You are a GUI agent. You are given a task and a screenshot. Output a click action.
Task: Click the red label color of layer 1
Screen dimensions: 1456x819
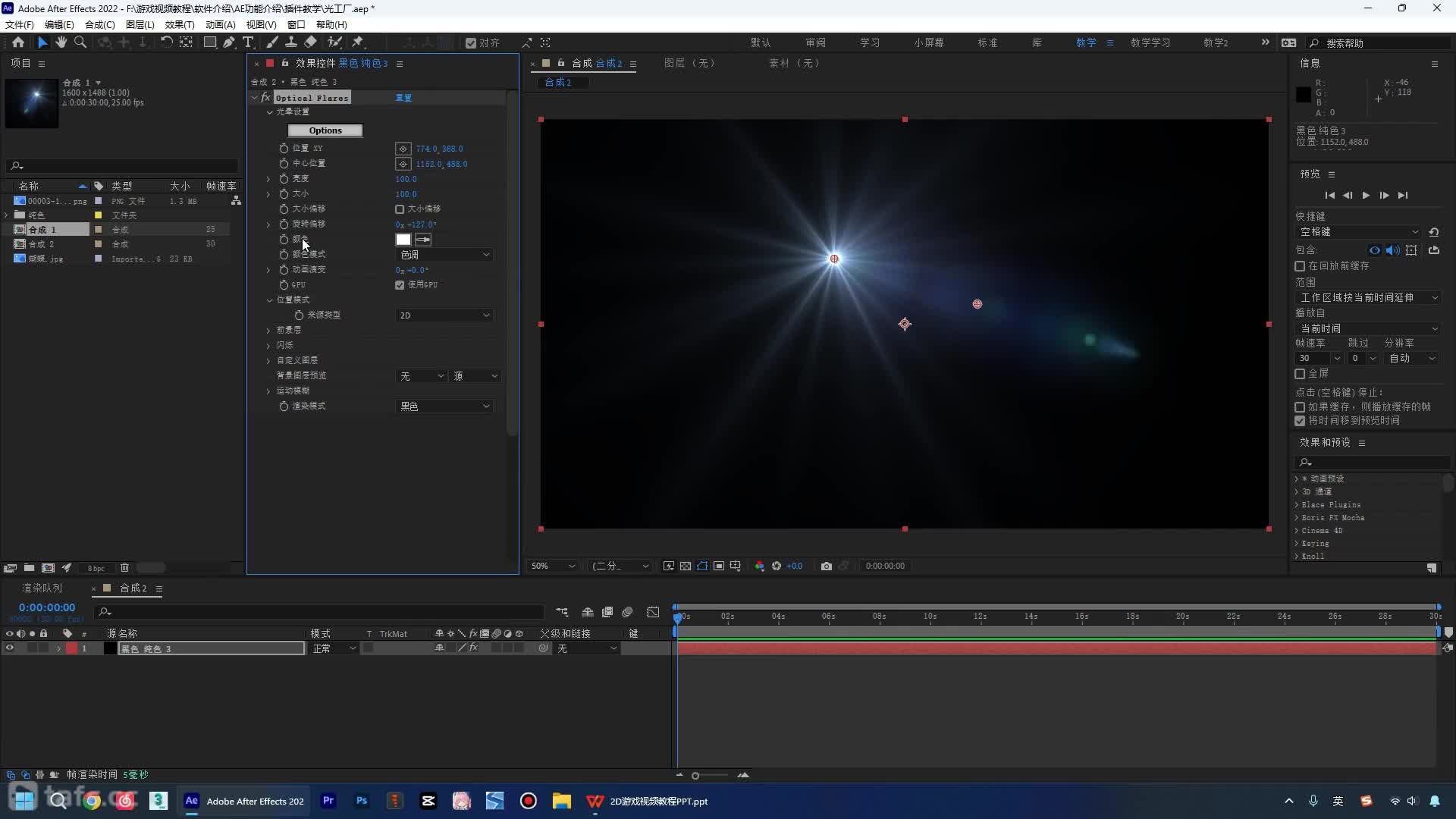pyautogui.click(x=71, y=648)
